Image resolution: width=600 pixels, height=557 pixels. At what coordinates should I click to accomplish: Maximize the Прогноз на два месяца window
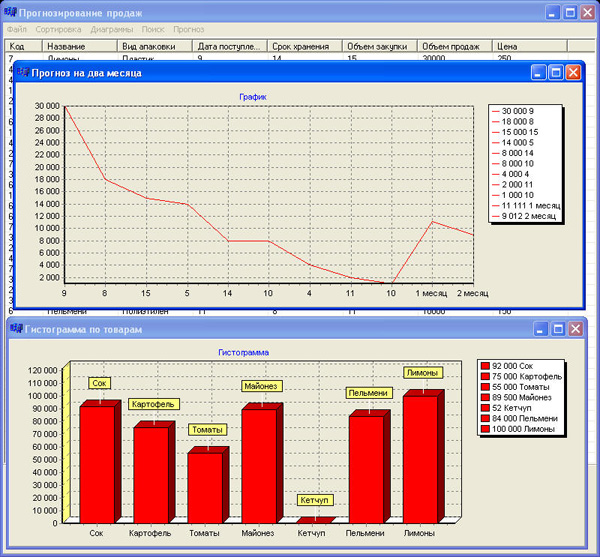(556, 73)
